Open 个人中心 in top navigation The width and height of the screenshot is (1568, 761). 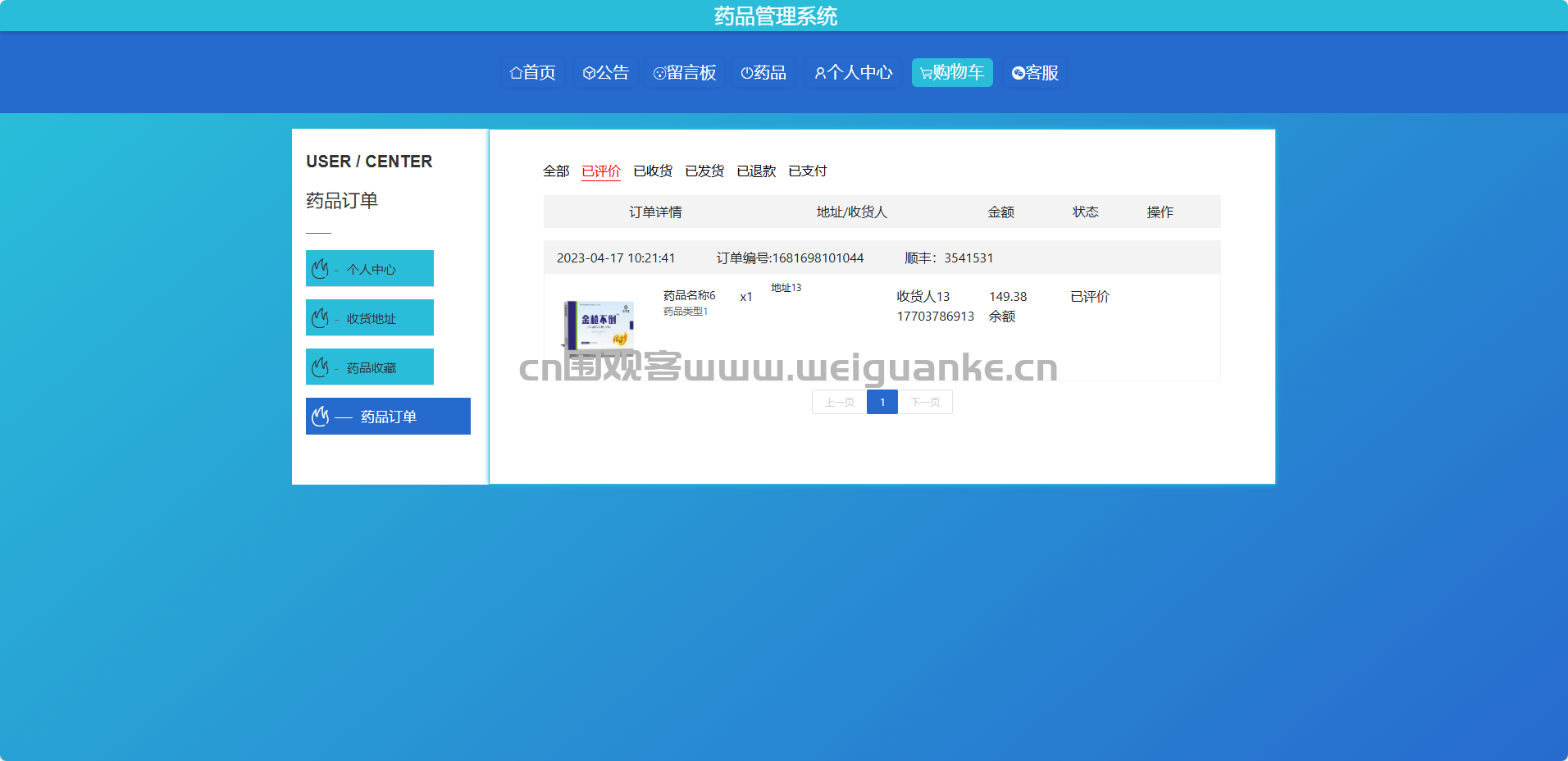pos(853,73)
